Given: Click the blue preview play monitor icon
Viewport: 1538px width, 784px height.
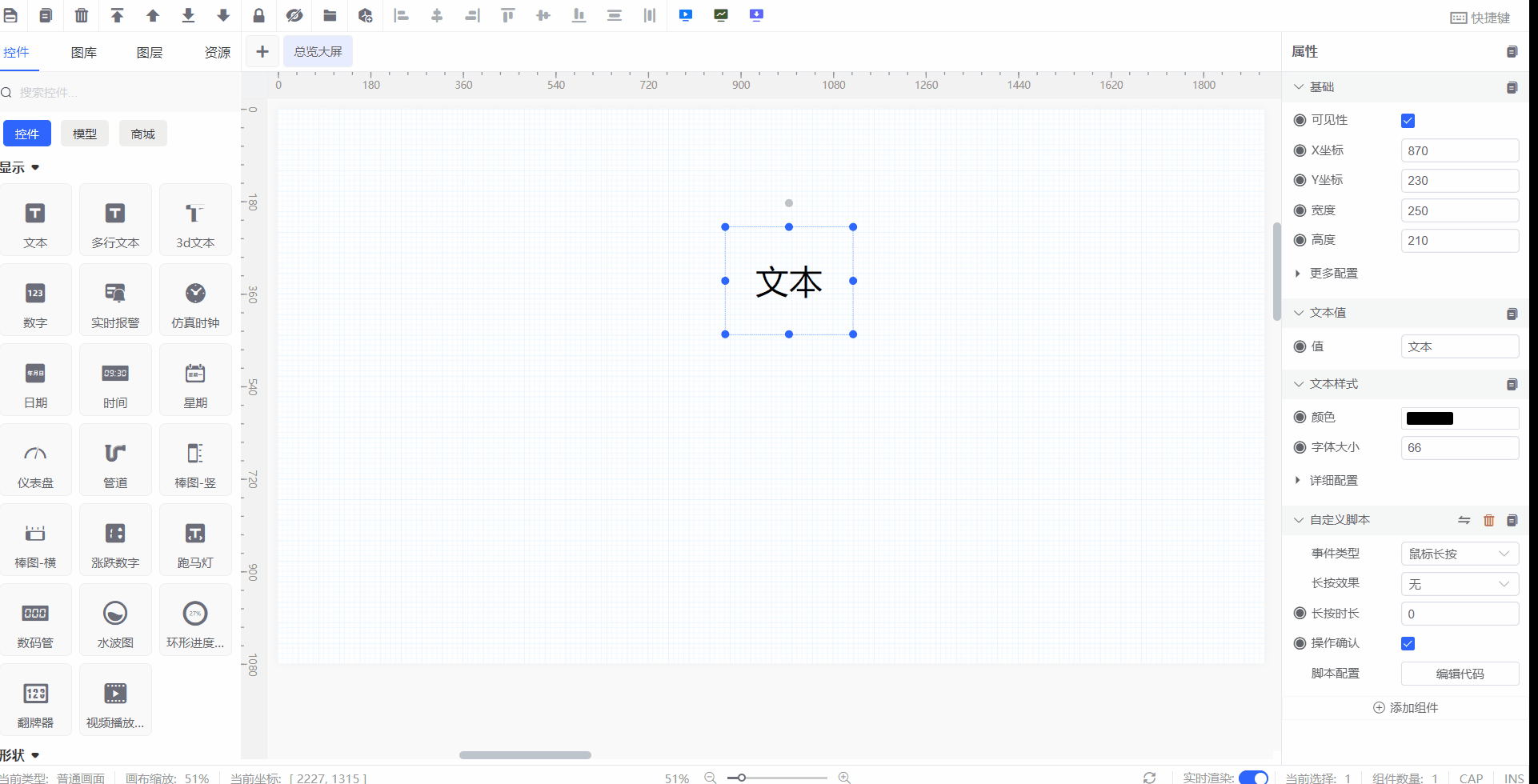Looking at the screenshot, I should tap(686, 15).
